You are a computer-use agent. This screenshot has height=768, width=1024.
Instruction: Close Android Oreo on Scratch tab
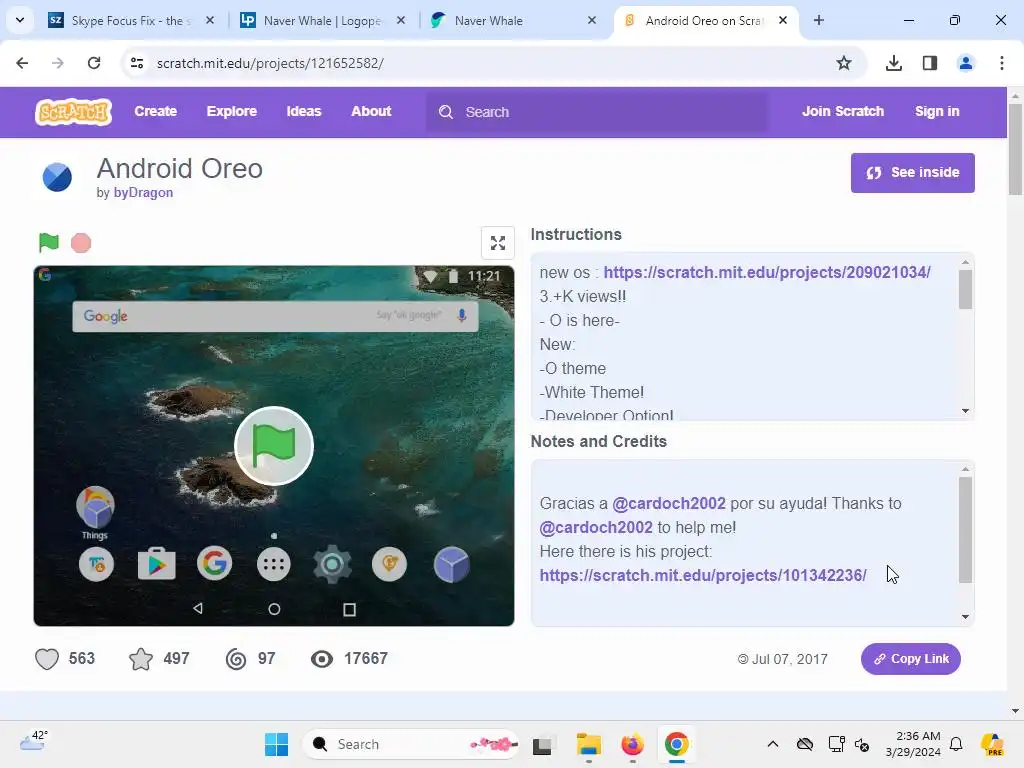(783, 20)
